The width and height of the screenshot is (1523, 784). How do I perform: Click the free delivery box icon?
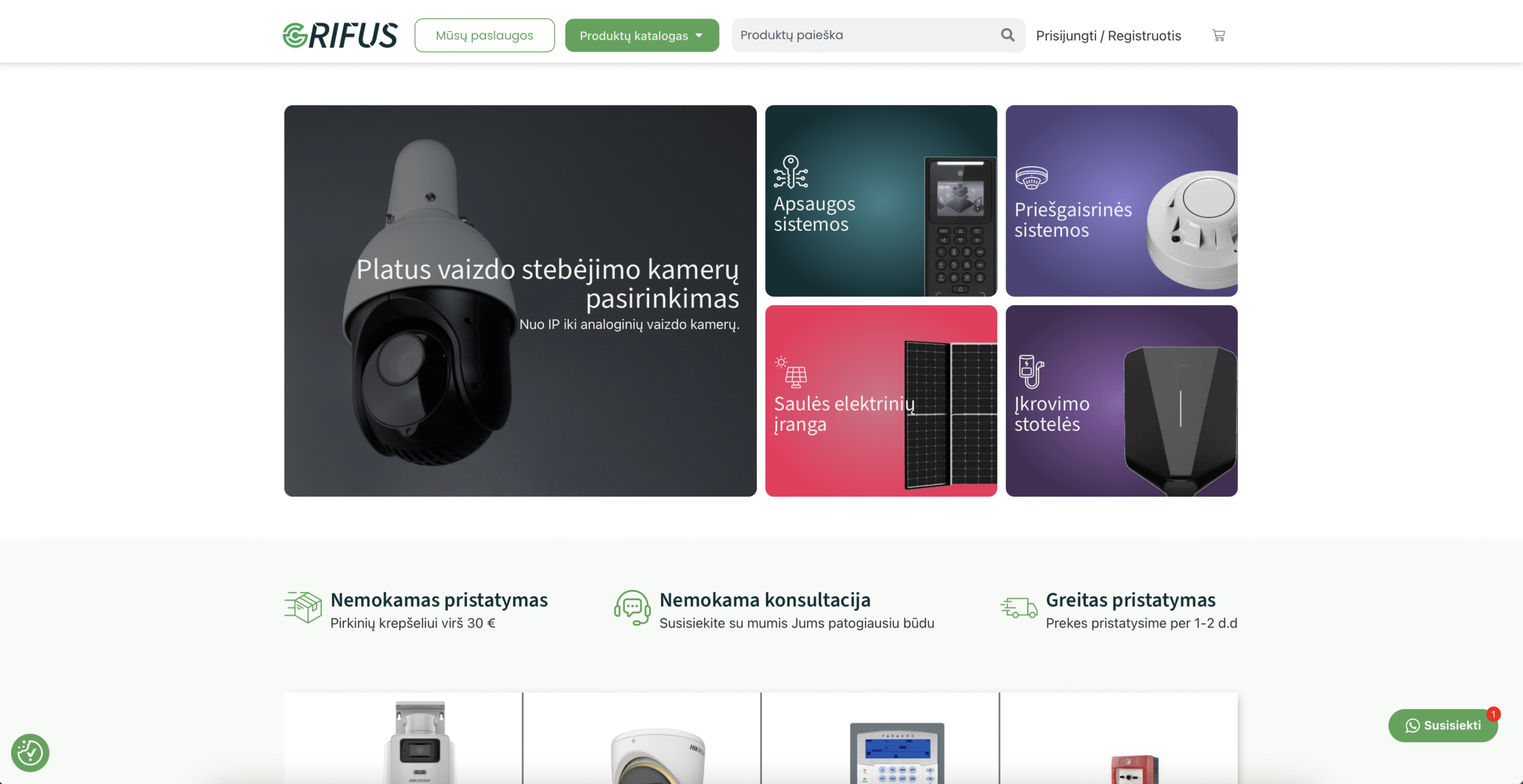[x=303, y=607]
